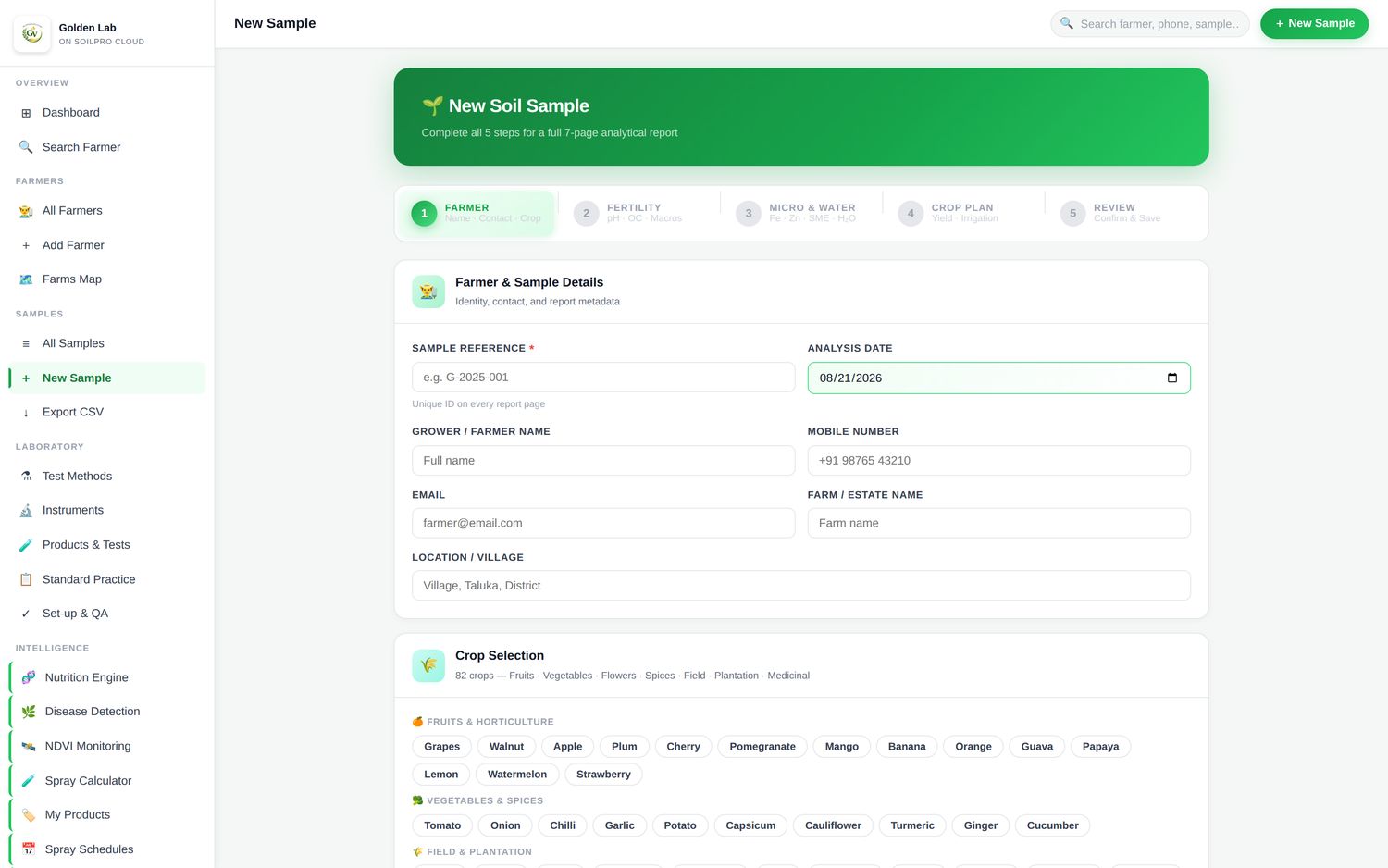Click the top search farmer, phone, sample box
Screen dimensions: 1388x868
coord(1150,24)
